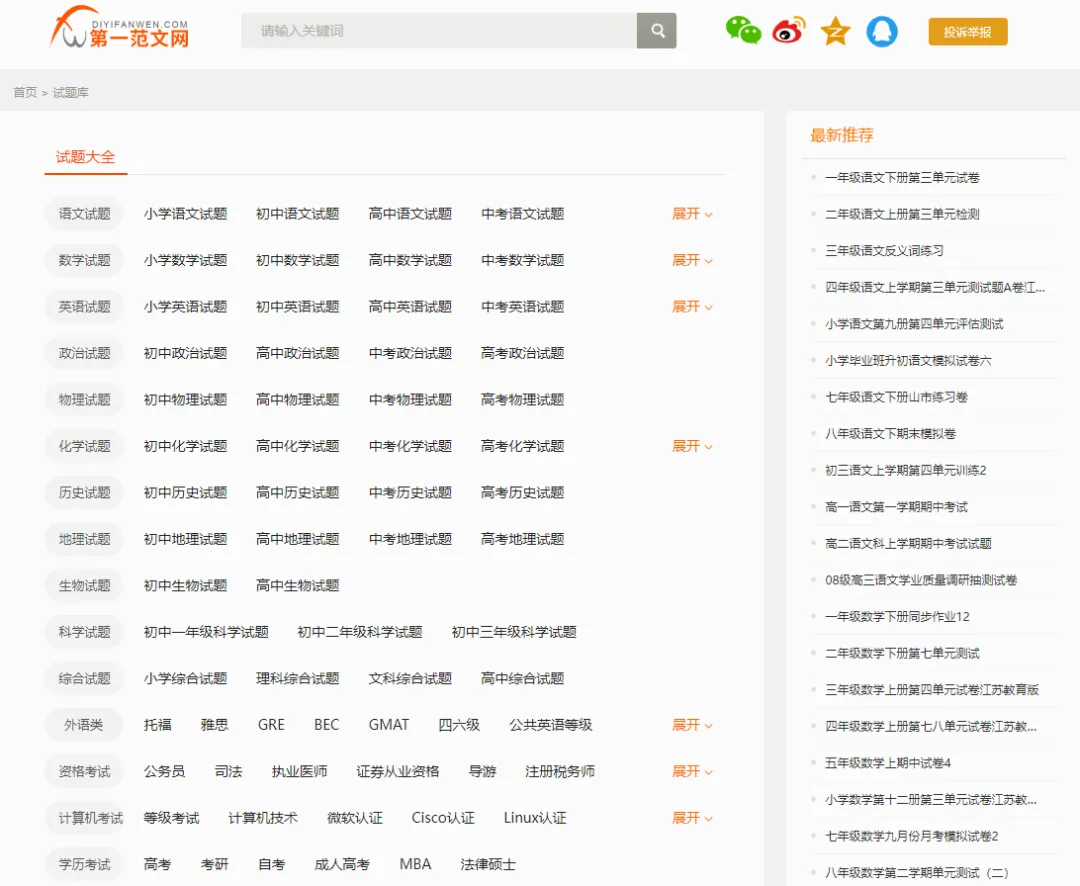Expand the 计算机考试 row with 展开
Image resolution: width=1080 pixels, height=886 pixels.
coord(692,818)
